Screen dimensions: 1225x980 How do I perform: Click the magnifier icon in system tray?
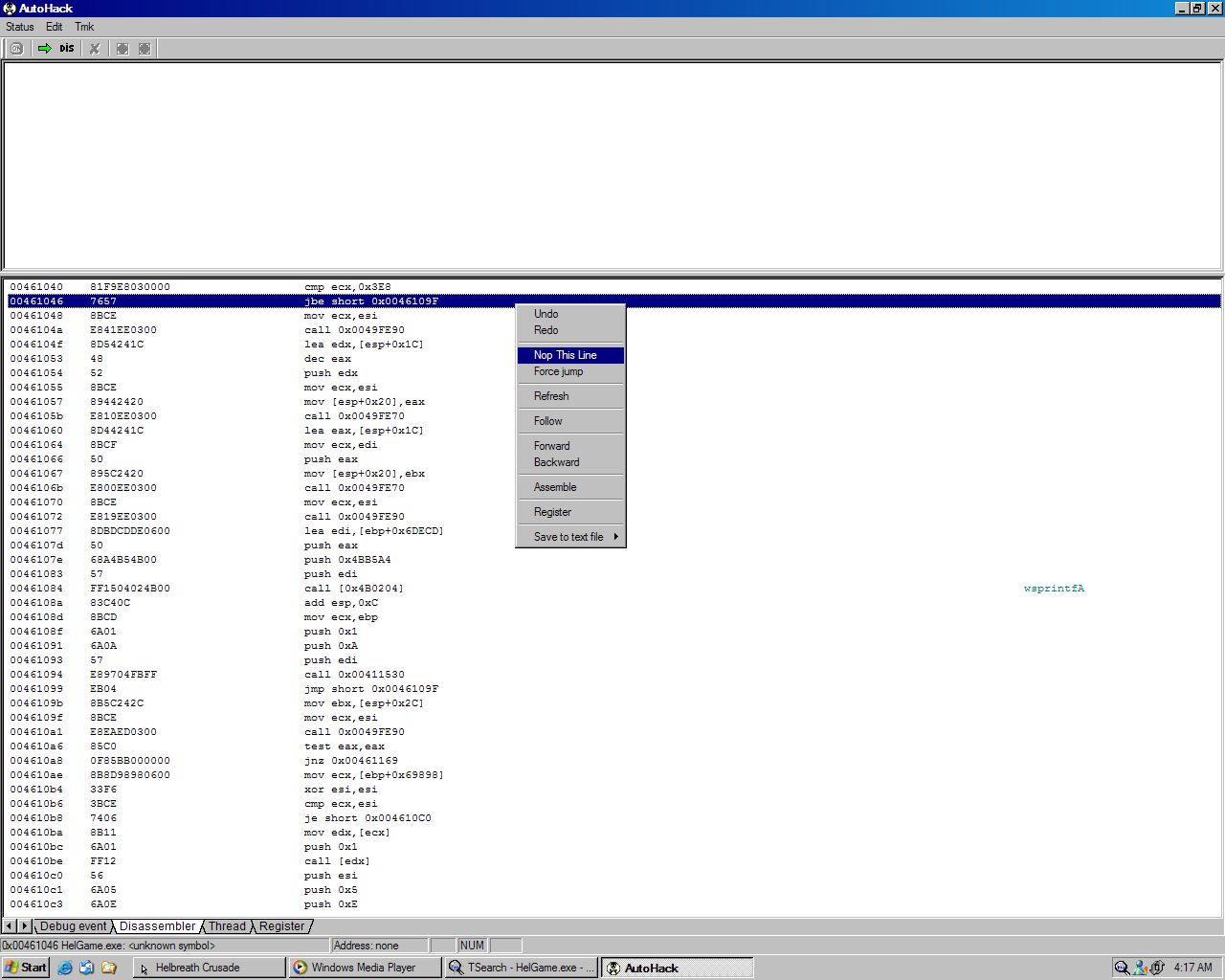[x=1122, y=968]
